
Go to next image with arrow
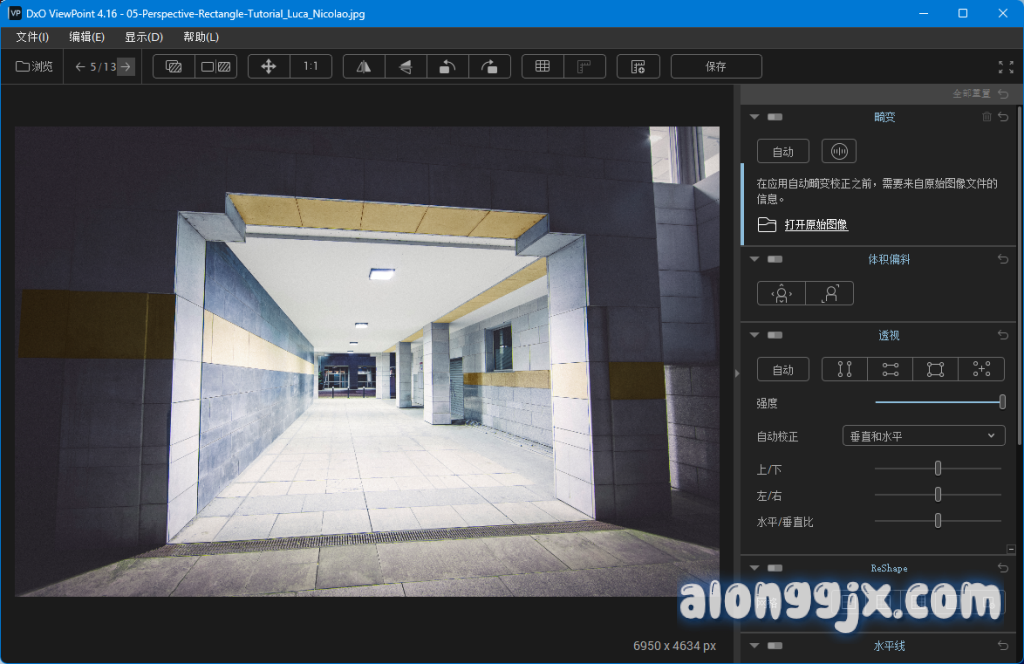(125, 67)
